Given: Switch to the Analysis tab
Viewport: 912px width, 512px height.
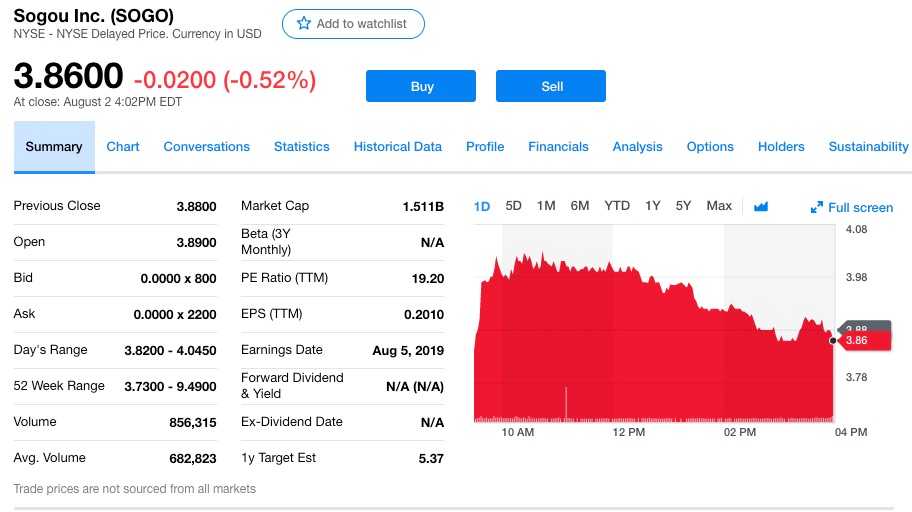Looking at the screenshot, I should [637, 147].
